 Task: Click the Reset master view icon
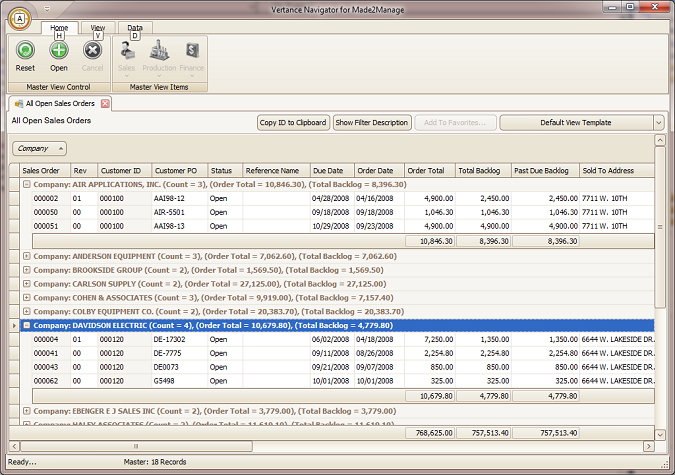(x=25, y=50)
